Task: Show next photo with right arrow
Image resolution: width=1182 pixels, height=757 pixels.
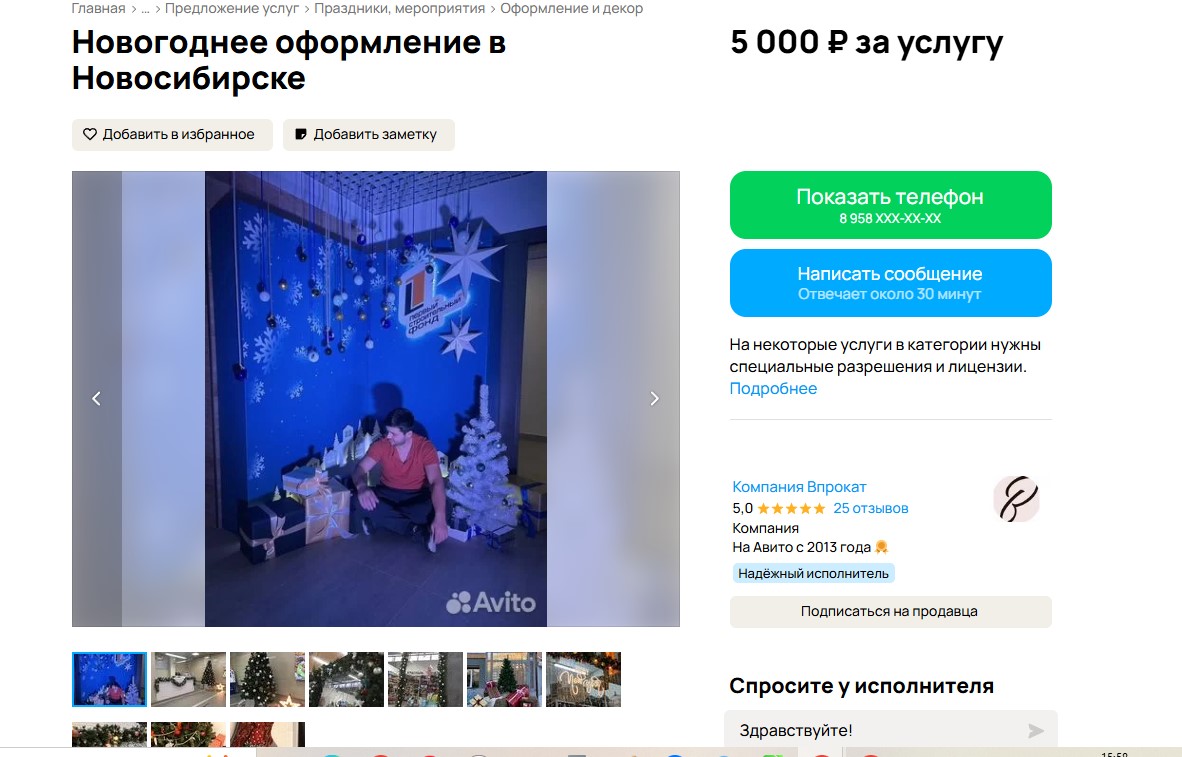Action: tap(654, 399)
